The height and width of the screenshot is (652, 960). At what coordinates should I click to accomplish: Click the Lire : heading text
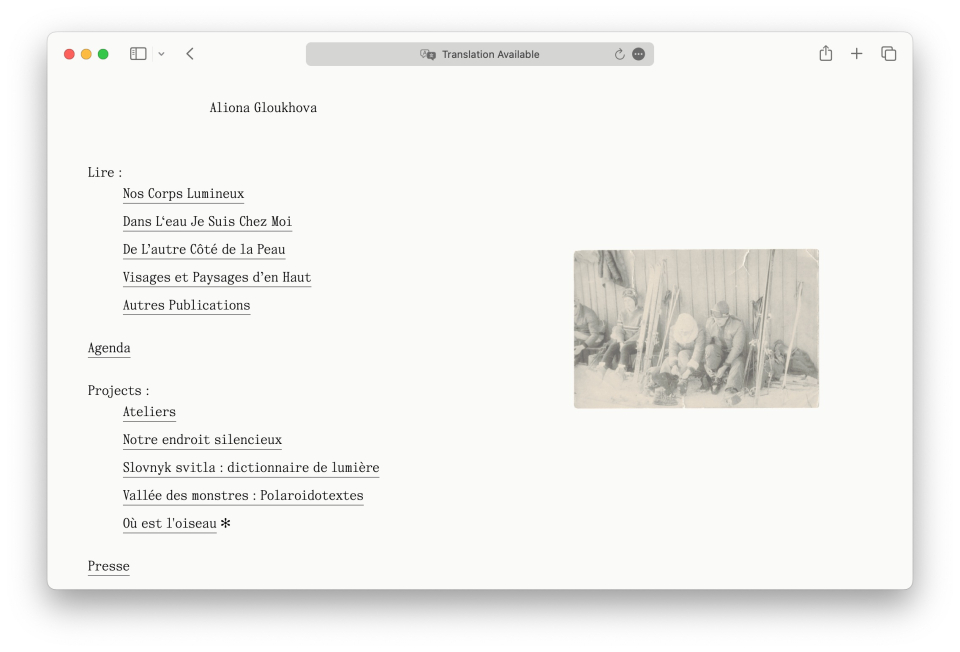pyautogui.click(x=105, y=173)
